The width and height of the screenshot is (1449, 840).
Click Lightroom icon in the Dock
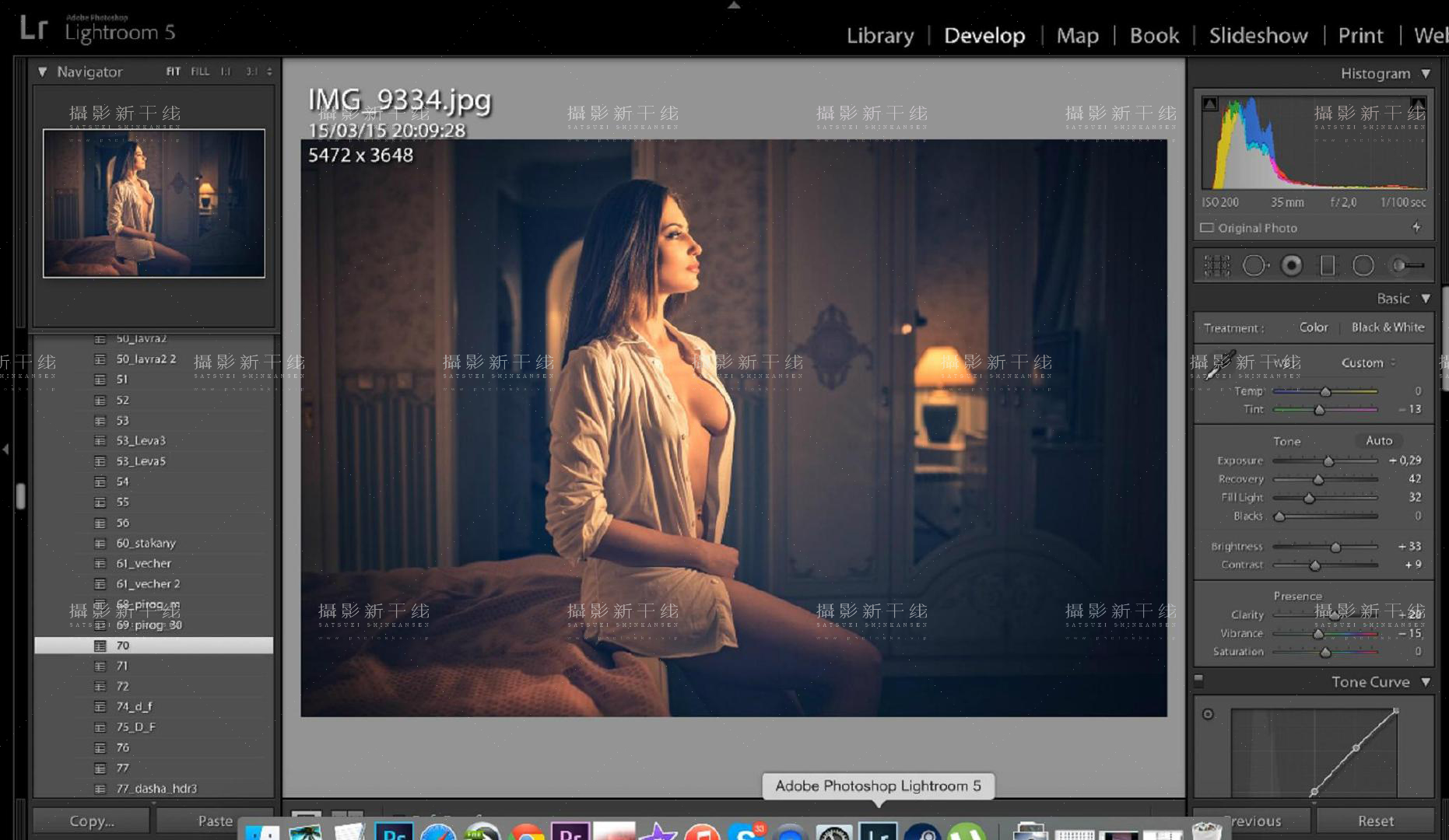point(879,832)
